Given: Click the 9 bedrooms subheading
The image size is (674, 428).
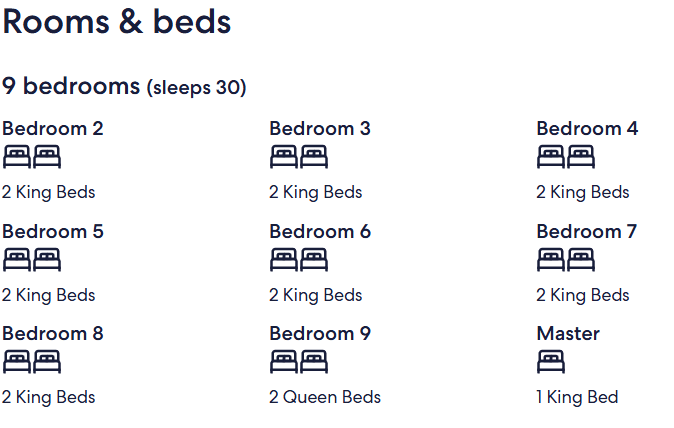Looking at the screenshot, I should (71, 86).
